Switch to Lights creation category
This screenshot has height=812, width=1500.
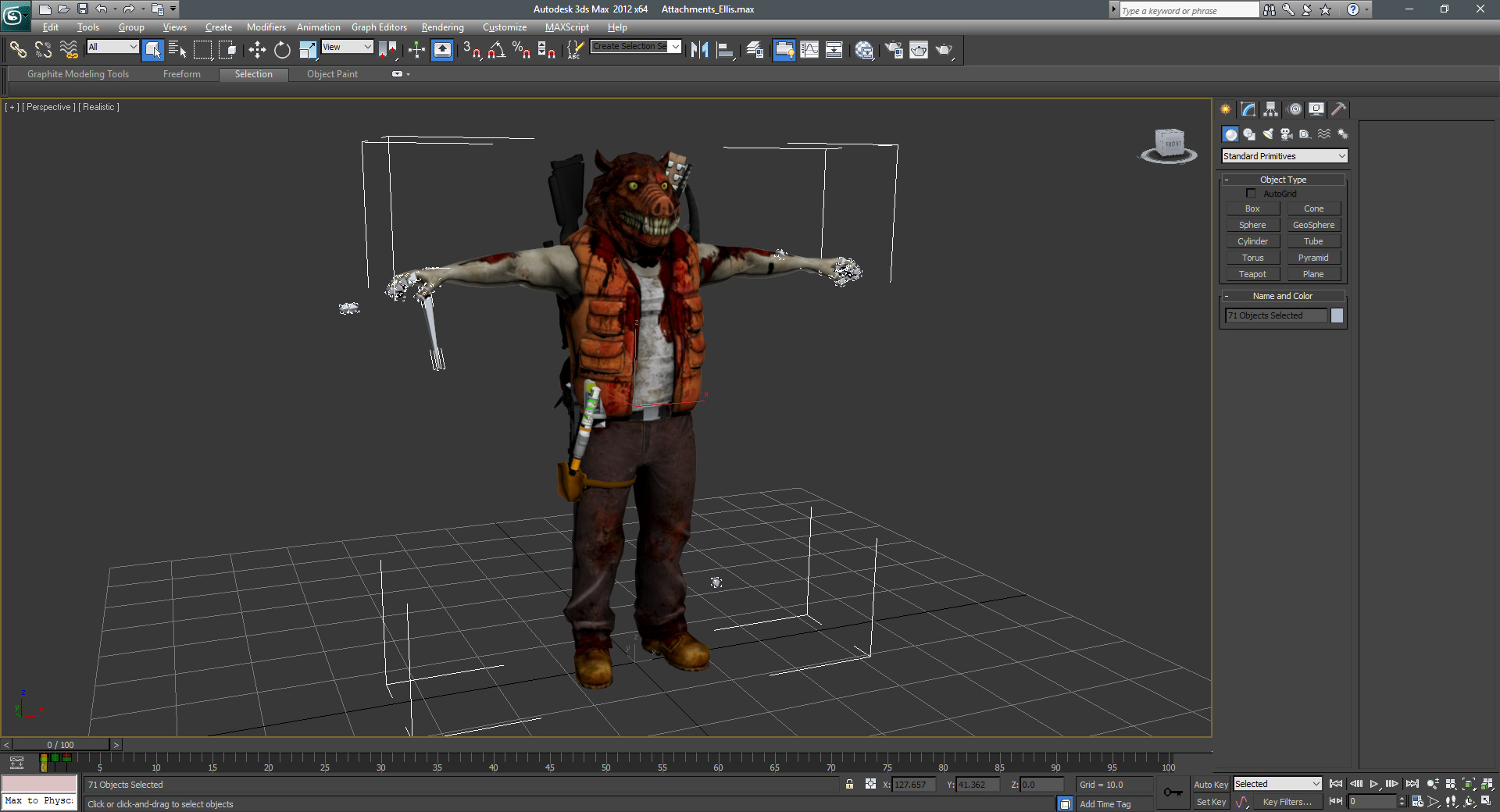1267,134
